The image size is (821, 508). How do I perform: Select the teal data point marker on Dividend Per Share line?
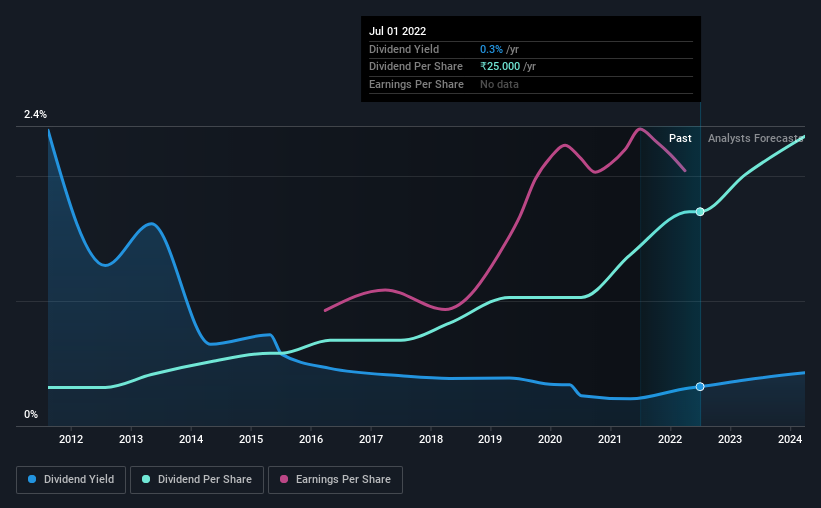(700, 212)
